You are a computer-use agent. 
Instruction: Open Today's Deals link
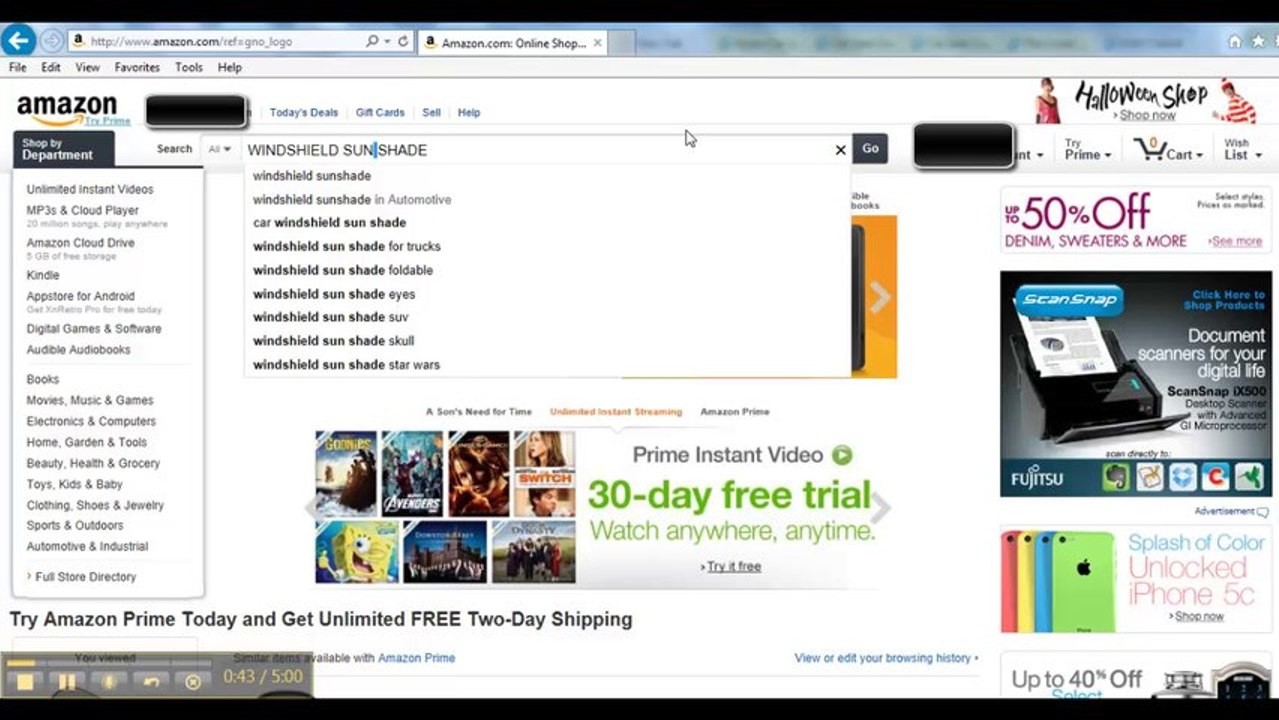(x=304, y=113)
